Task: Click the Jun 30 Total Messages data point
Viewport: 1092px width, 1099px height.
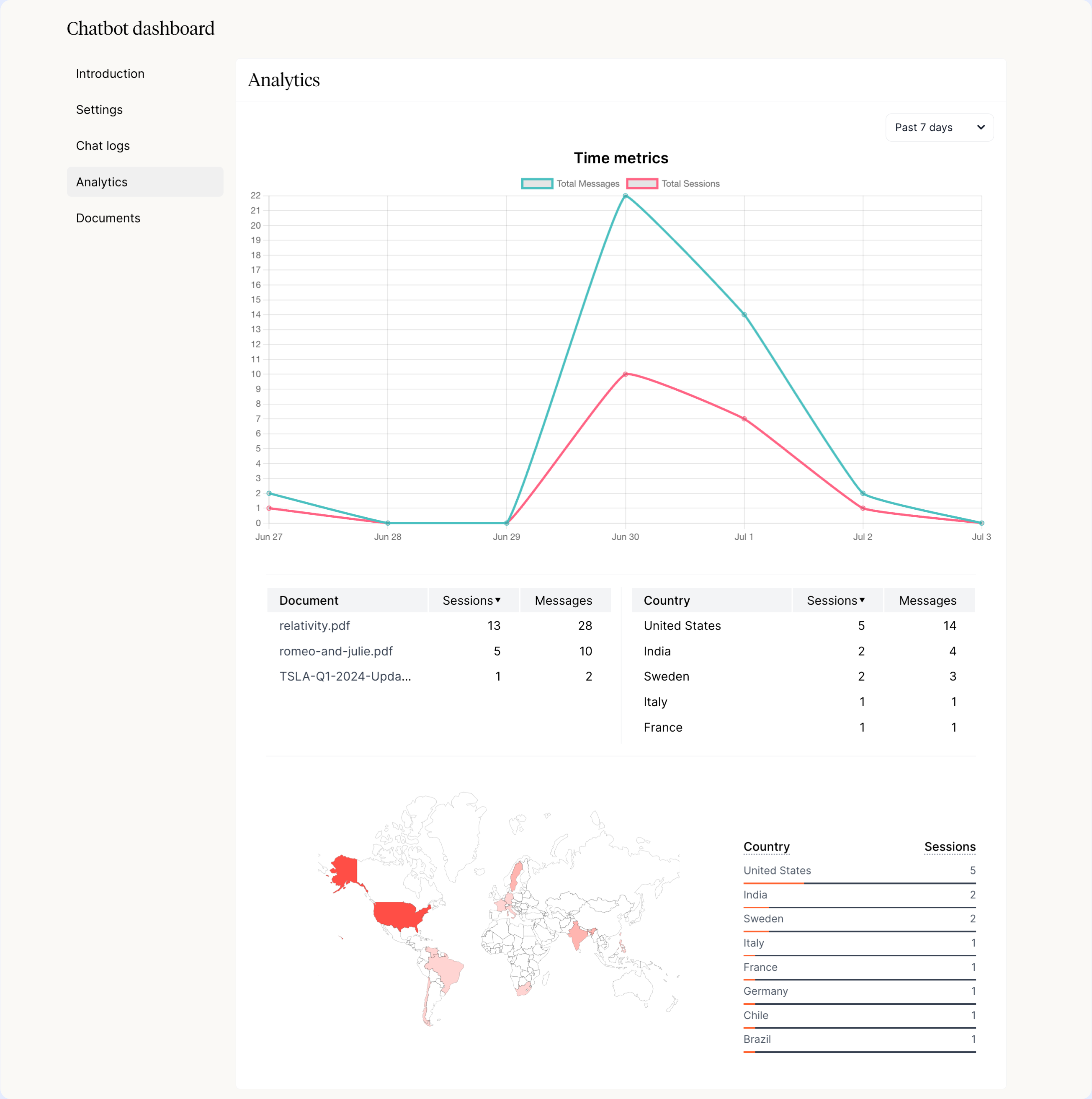Action: click(x=625, y=196)
